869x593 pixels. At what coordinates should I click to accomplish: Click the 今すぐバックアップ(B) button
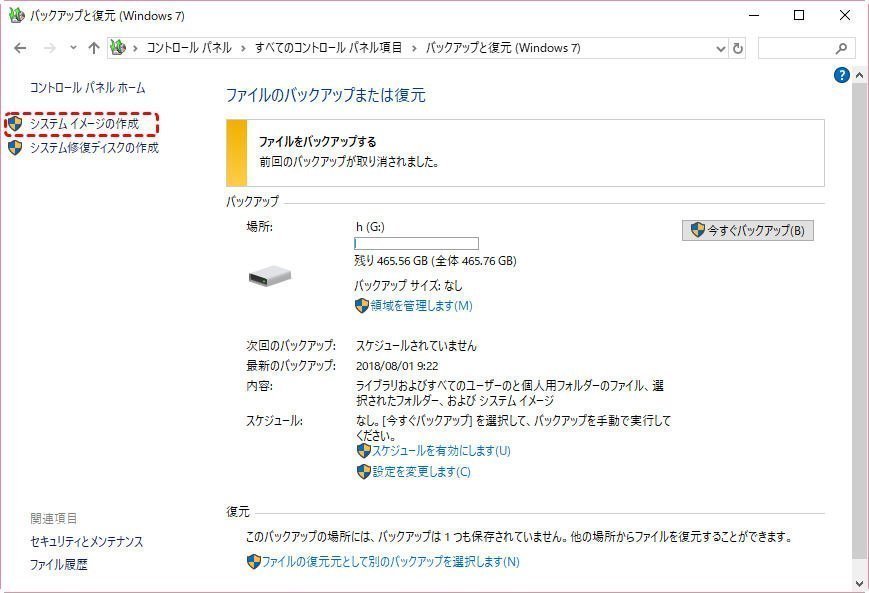coord(748,230)
